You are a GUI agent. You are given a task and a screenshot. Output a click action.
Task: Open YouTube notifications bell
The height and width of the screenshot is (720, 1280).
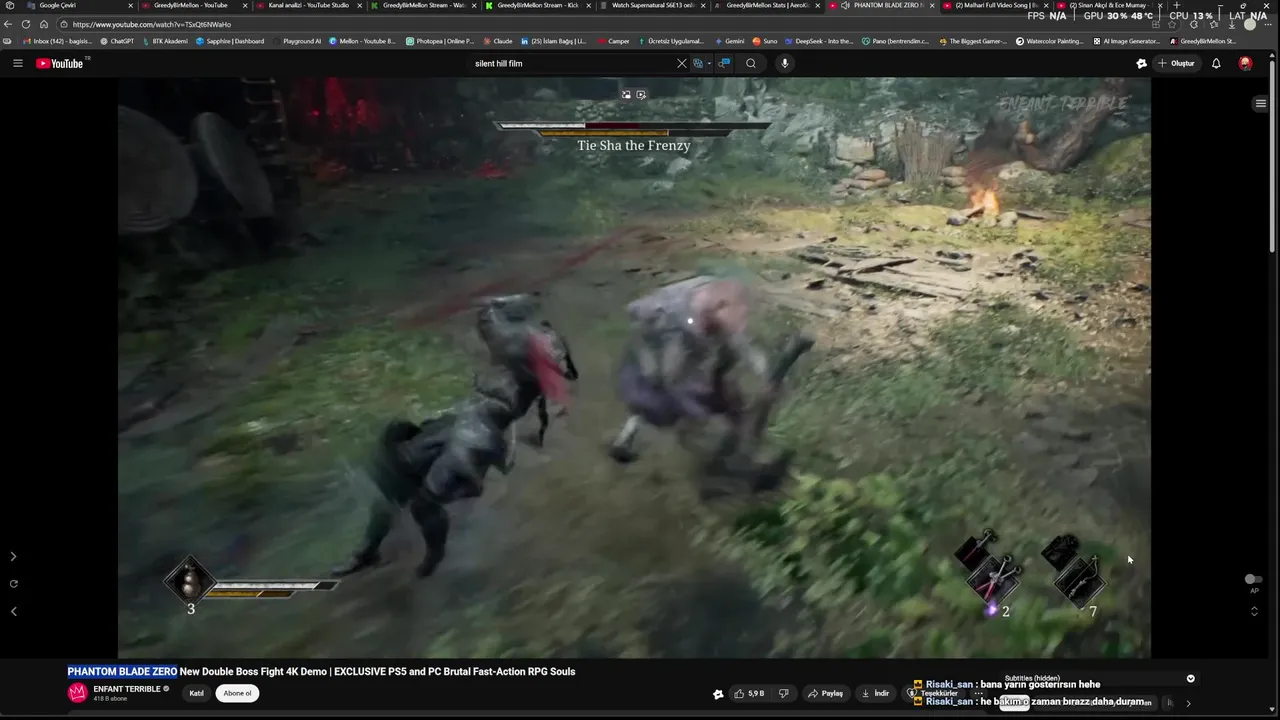pyautogui.click(x=1216, y=63)
